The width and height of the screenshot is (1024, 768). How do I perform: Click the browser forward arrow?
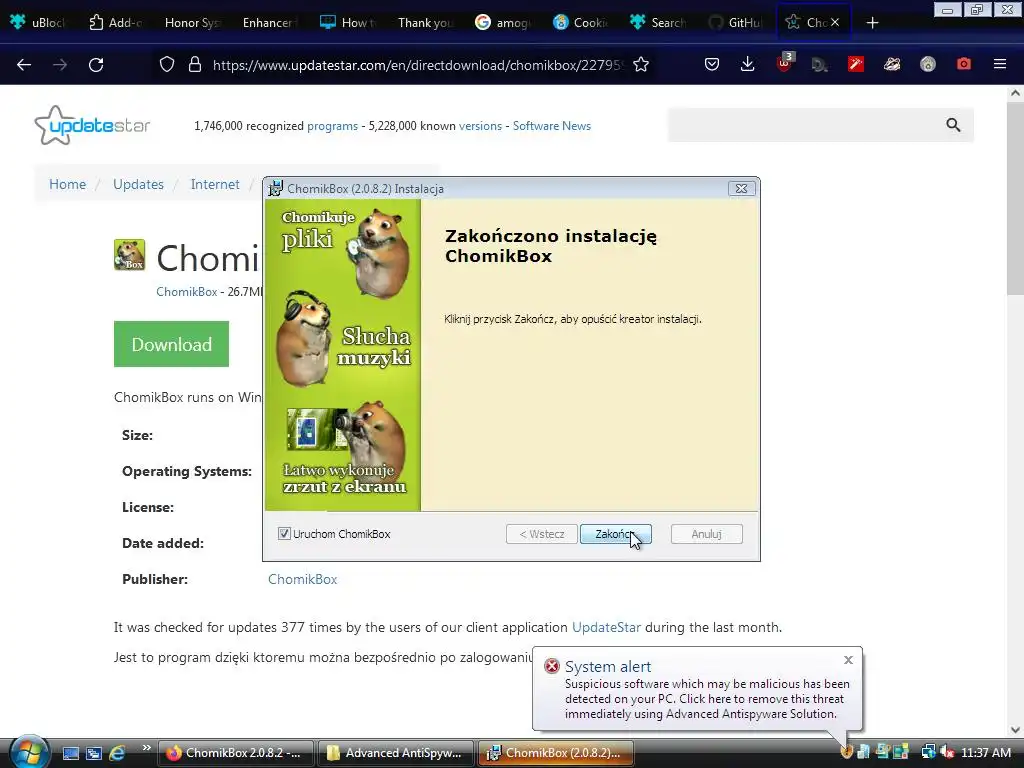[x=59, y=65]
